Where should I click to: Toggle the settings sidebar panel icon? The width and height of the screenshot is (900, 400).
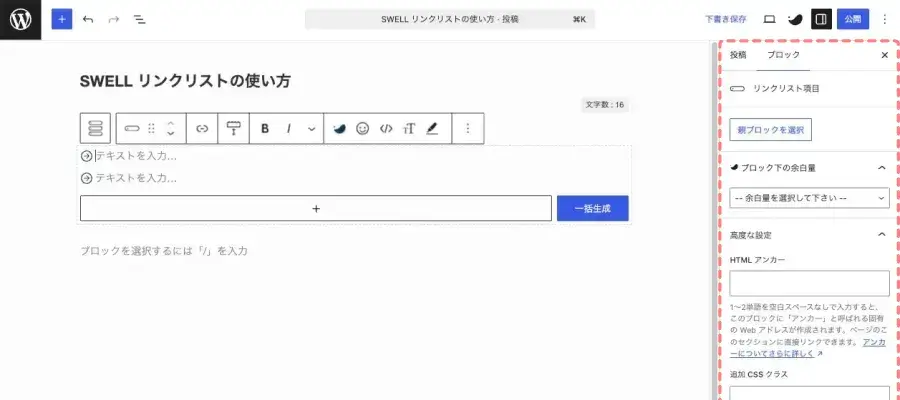tap(821, 20)
